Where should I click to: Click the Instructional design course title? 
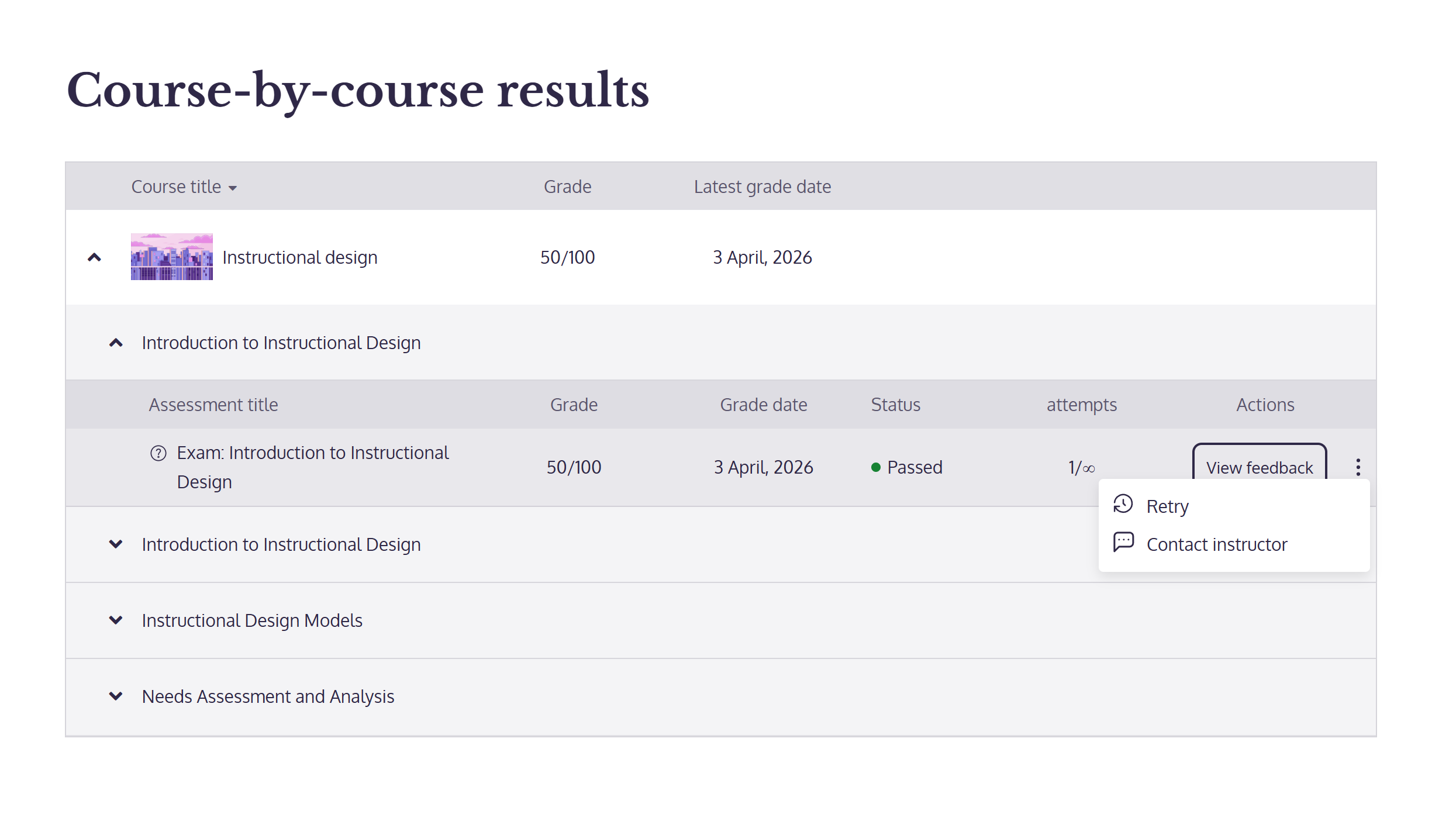[x=299, y=257]
